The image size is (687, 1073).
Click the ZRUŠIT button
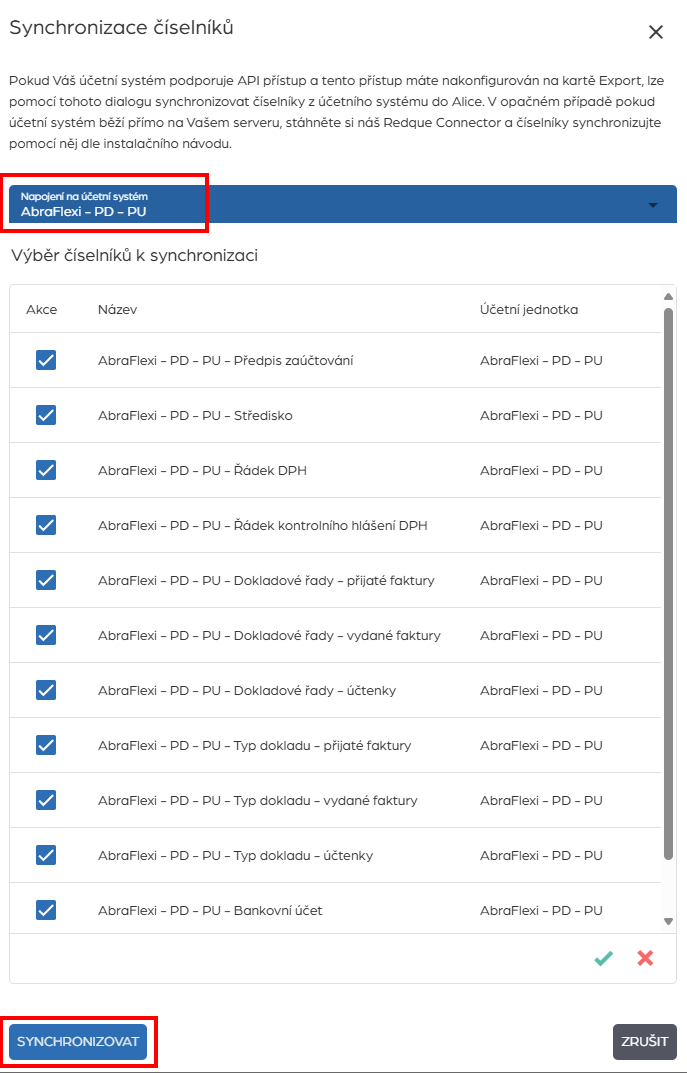(644, 1041)
